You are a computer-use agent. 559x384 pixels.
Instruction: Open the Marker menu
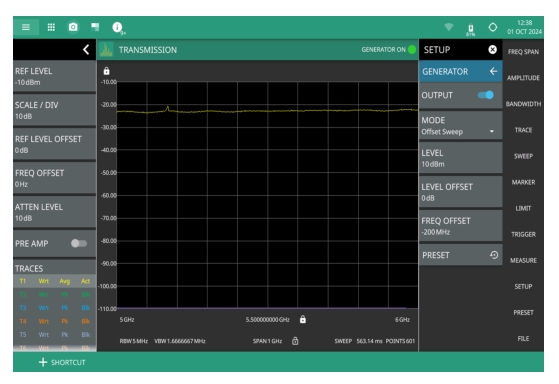coord(523,182)
